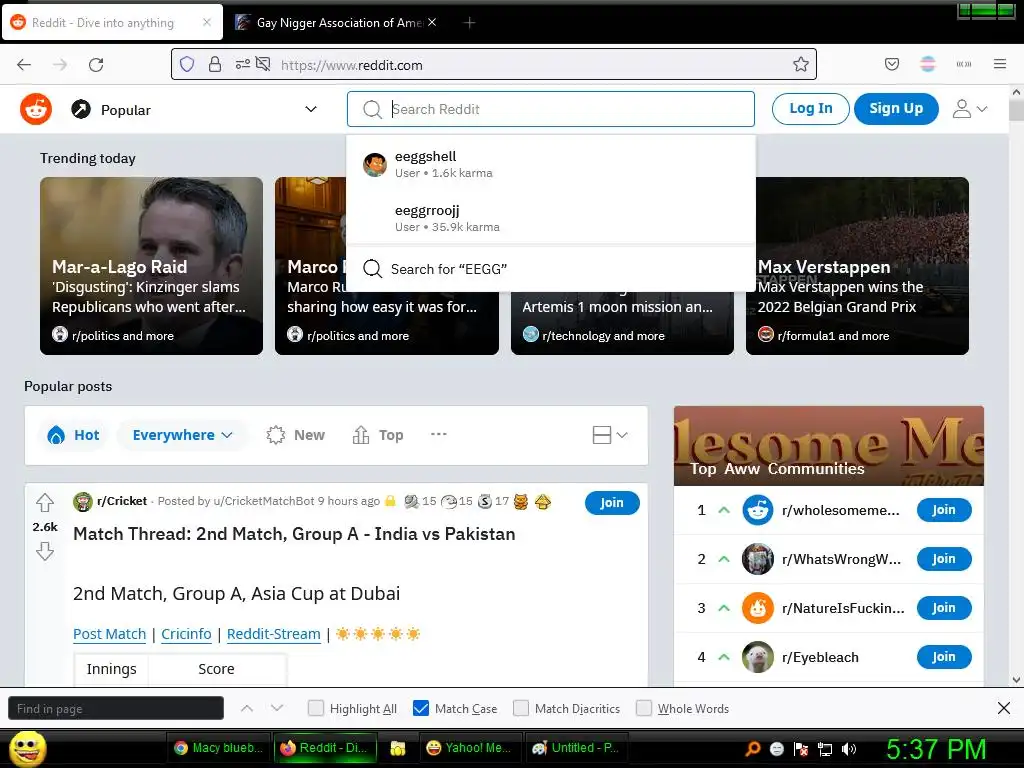Click the permissions icon in the address bar
1024x768 pixels.
[243, 64]
